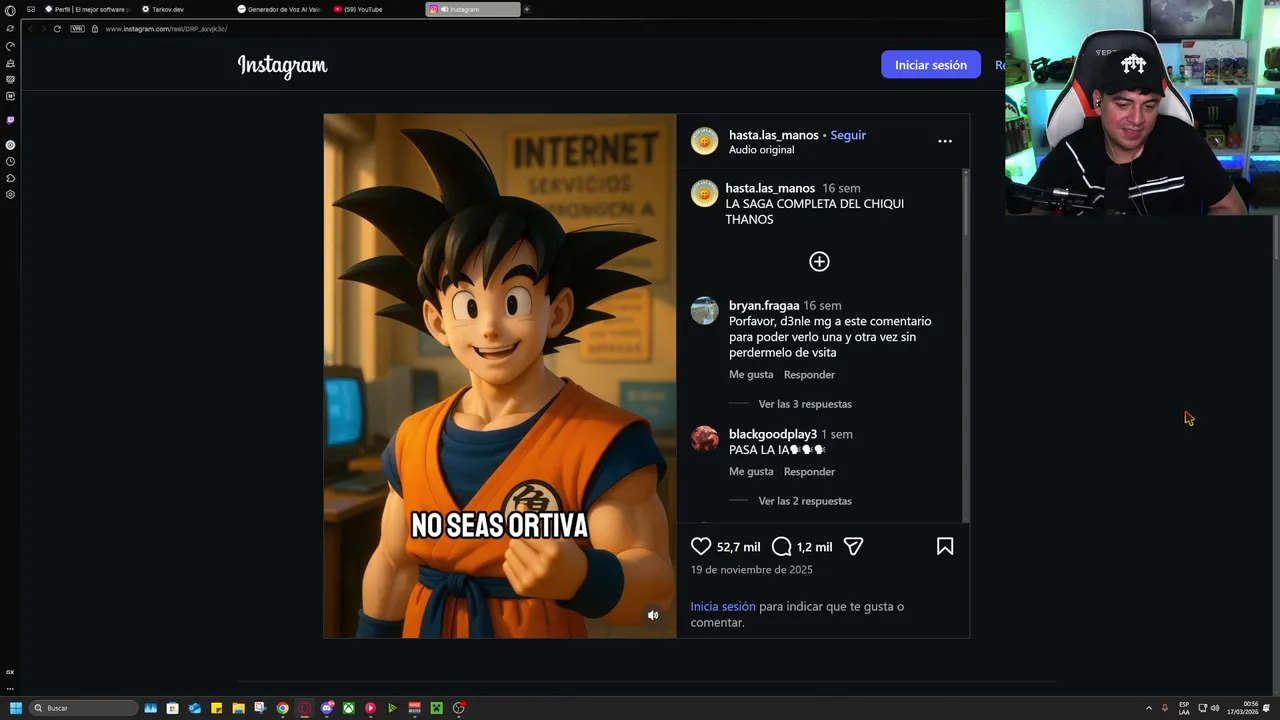1280x720 pixels.
Task: Open bryan.fragaa profile picture
Action: pos(704,310)
